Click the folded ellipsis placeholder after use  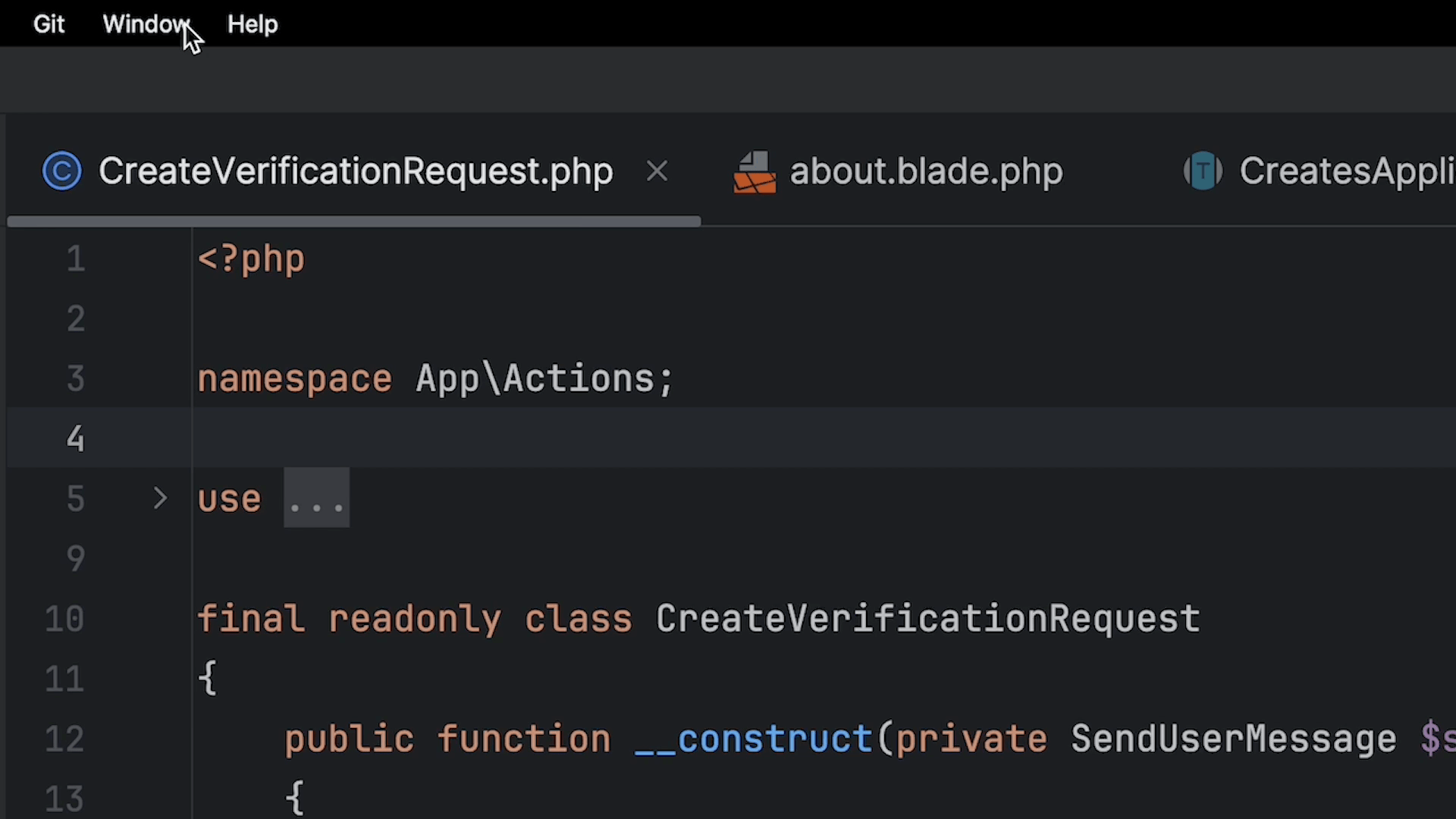tap(316, 498)
